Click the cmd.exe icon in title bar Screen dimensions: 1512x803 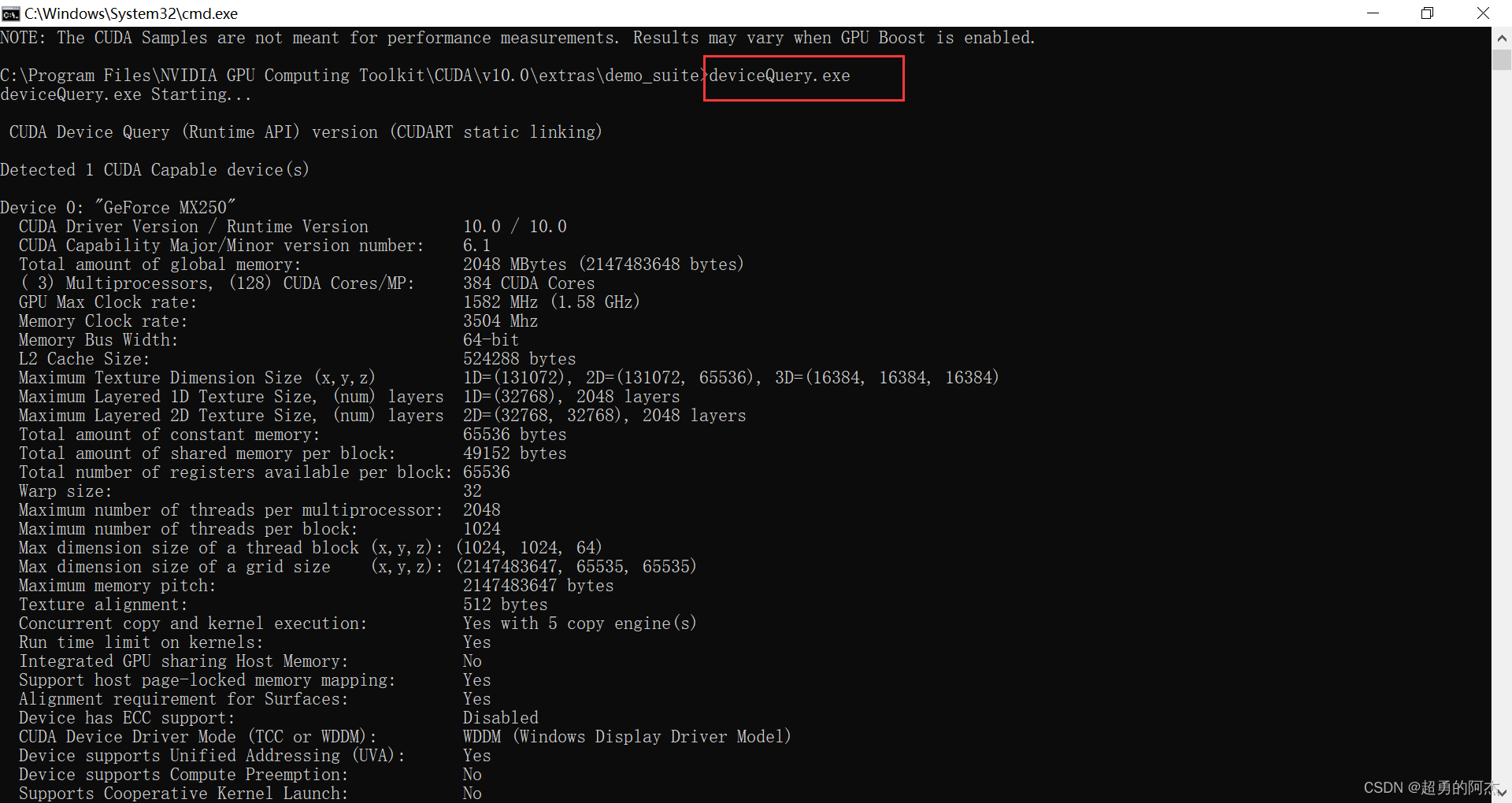11,13
